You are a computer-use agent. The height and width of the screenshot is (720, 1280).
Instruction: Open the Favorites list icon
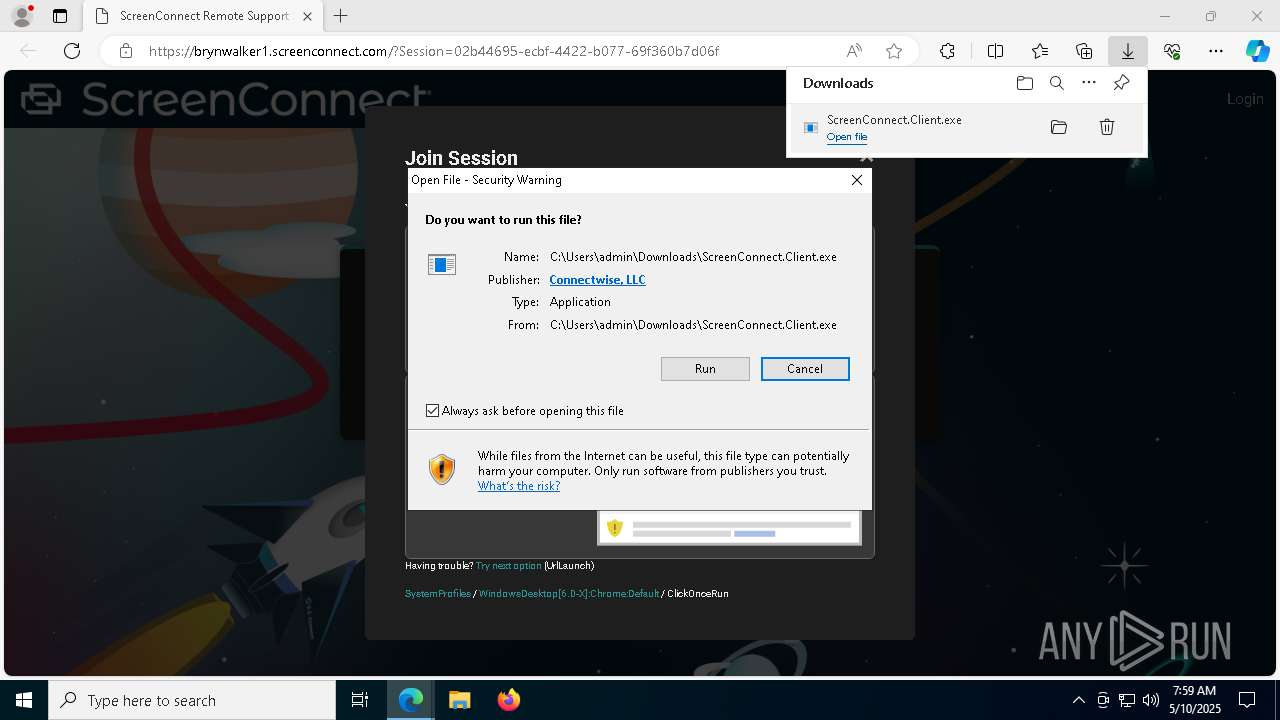1040,51
